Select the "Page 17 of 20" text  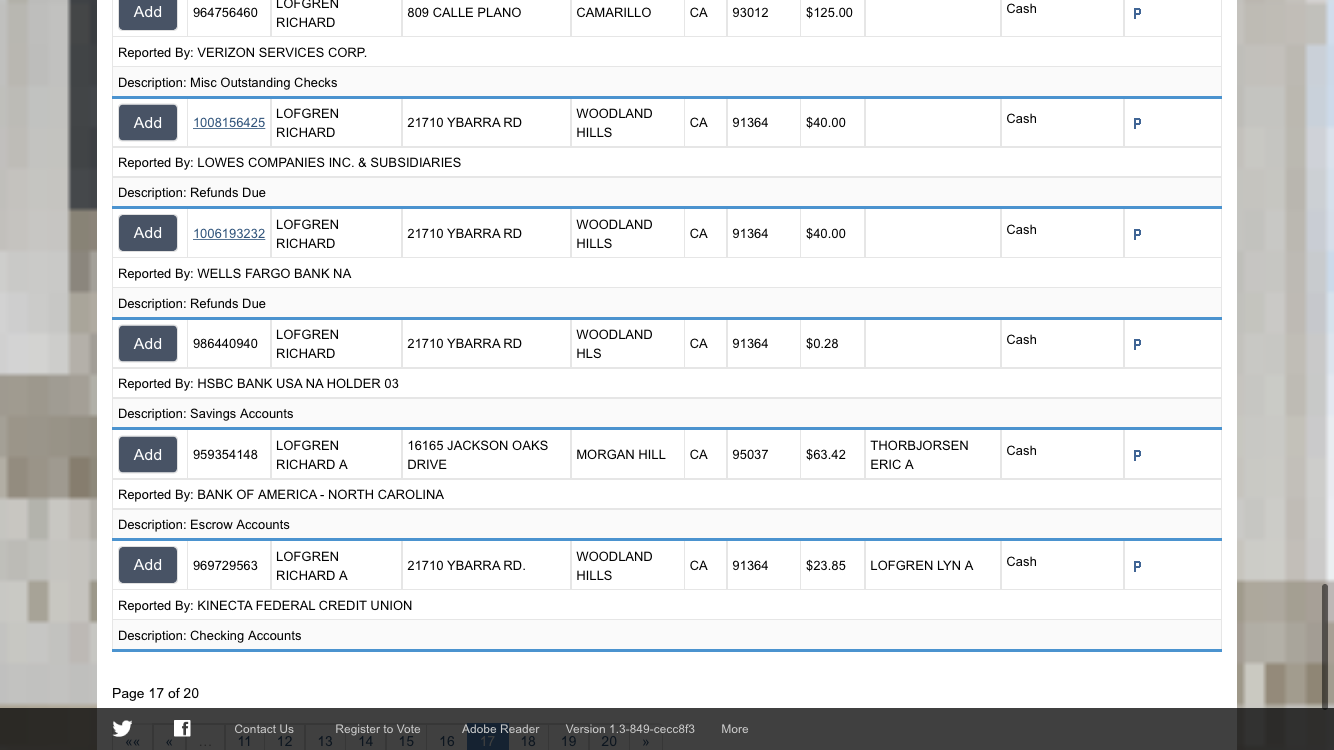click(155, 693)
